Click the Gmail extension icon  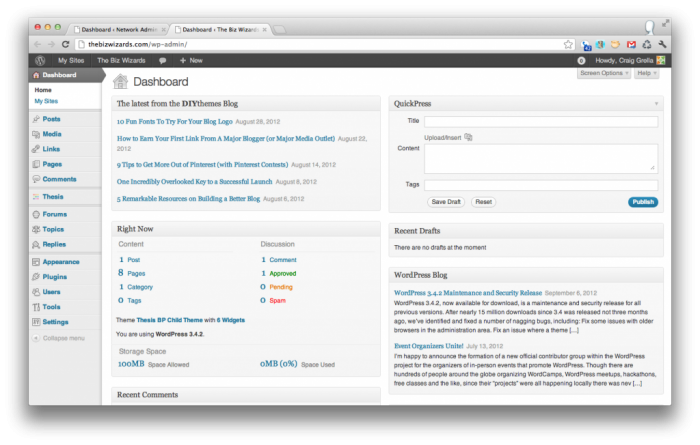[x=631, y=44]
